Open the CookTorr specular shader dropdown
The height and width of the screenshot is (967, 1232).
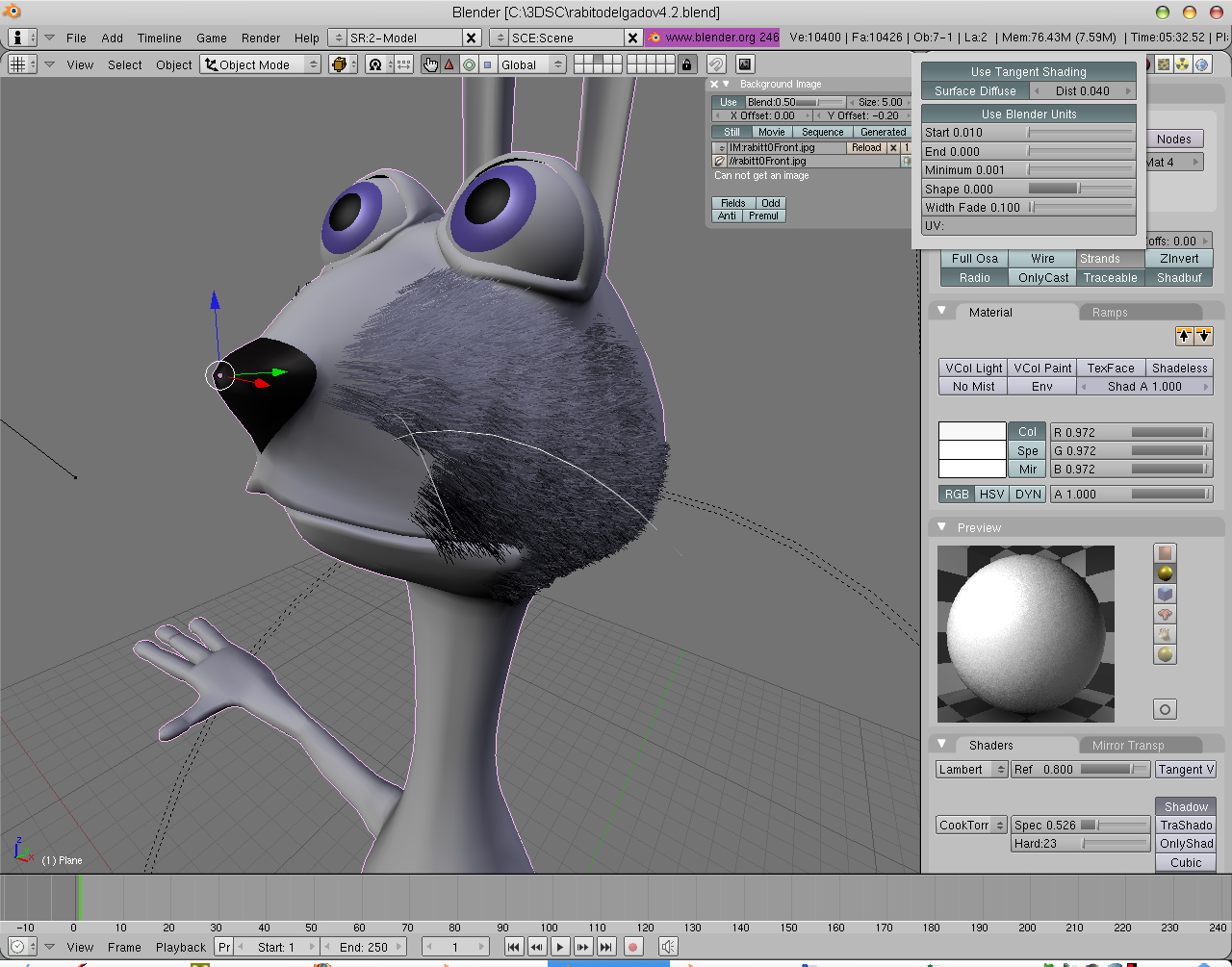tap(971, 826)
